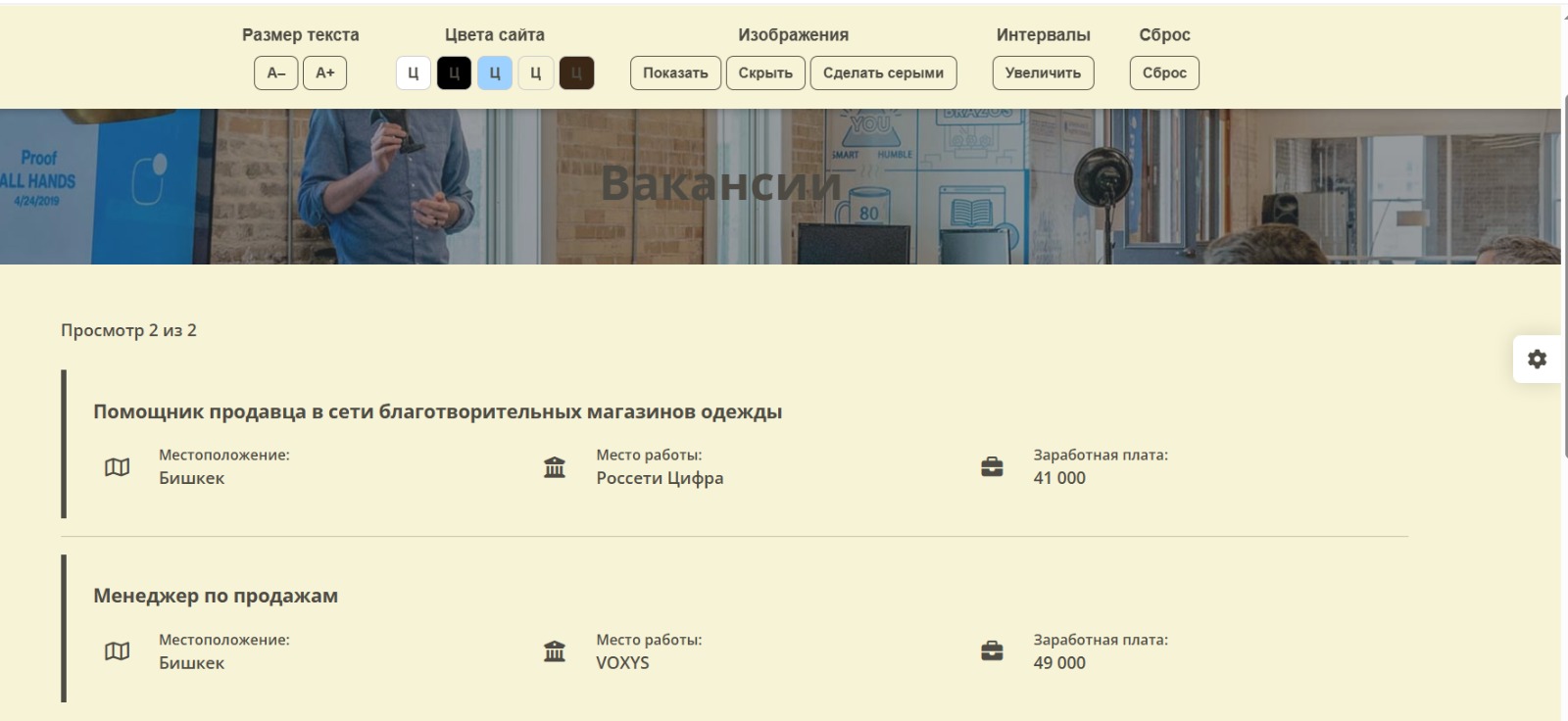Select the black site color scheme

pos(454,72)
